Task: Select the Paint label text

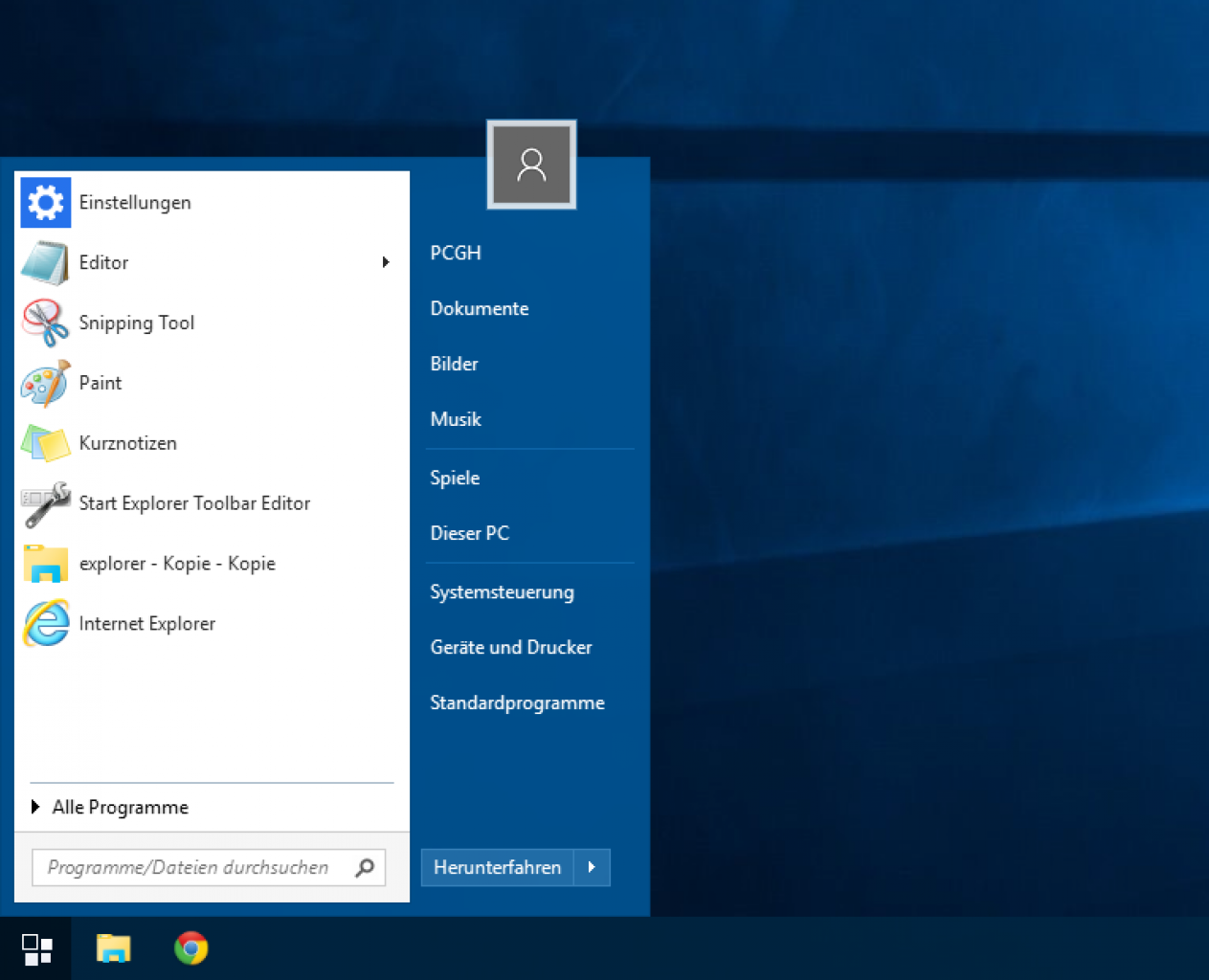Action: tap(101, 383)
